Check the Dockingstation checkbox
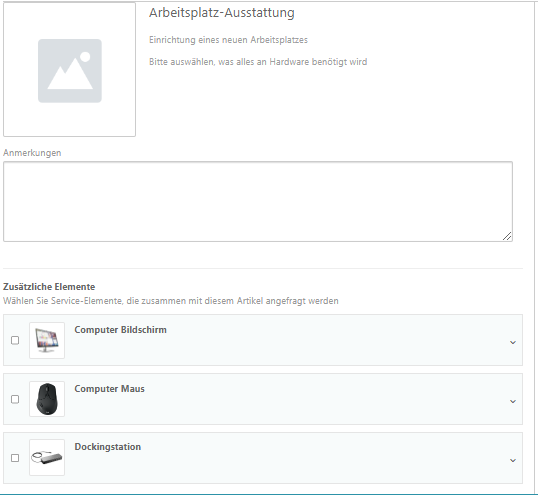538x496 pixels. (x=15, y=458)
